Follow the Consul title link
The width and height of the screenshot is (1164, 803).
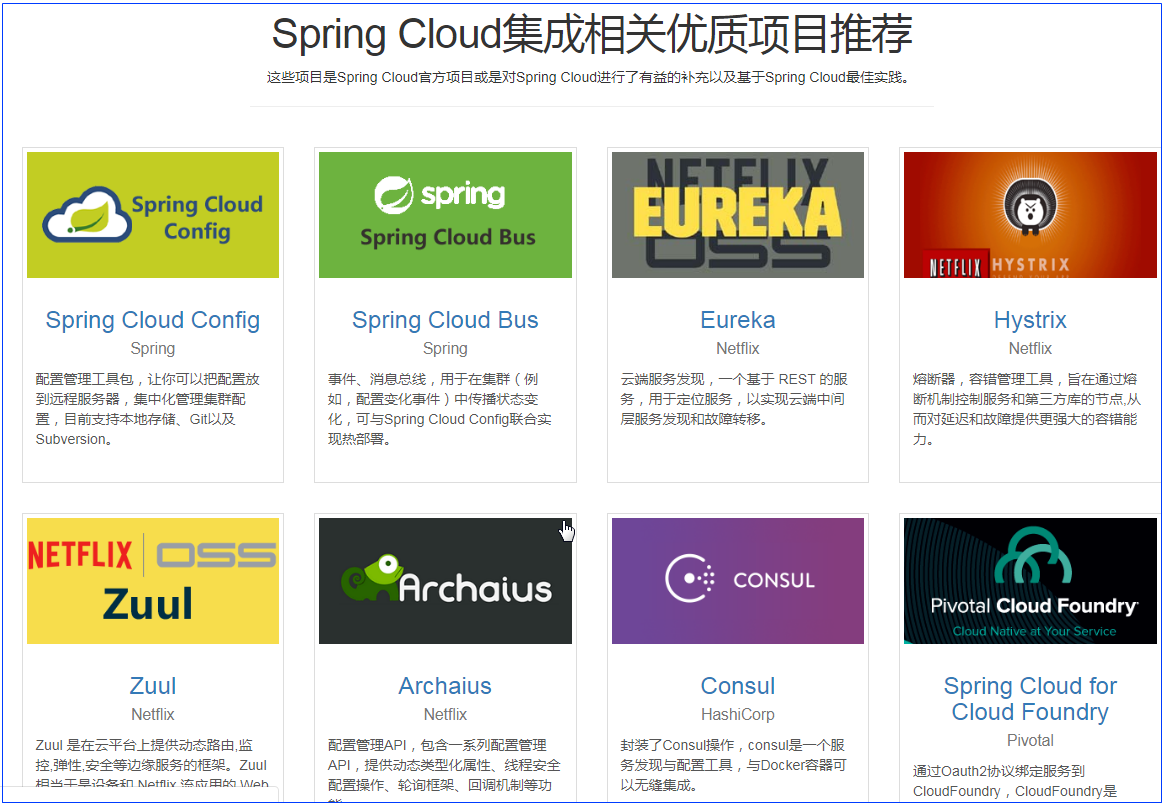[738, 686]
